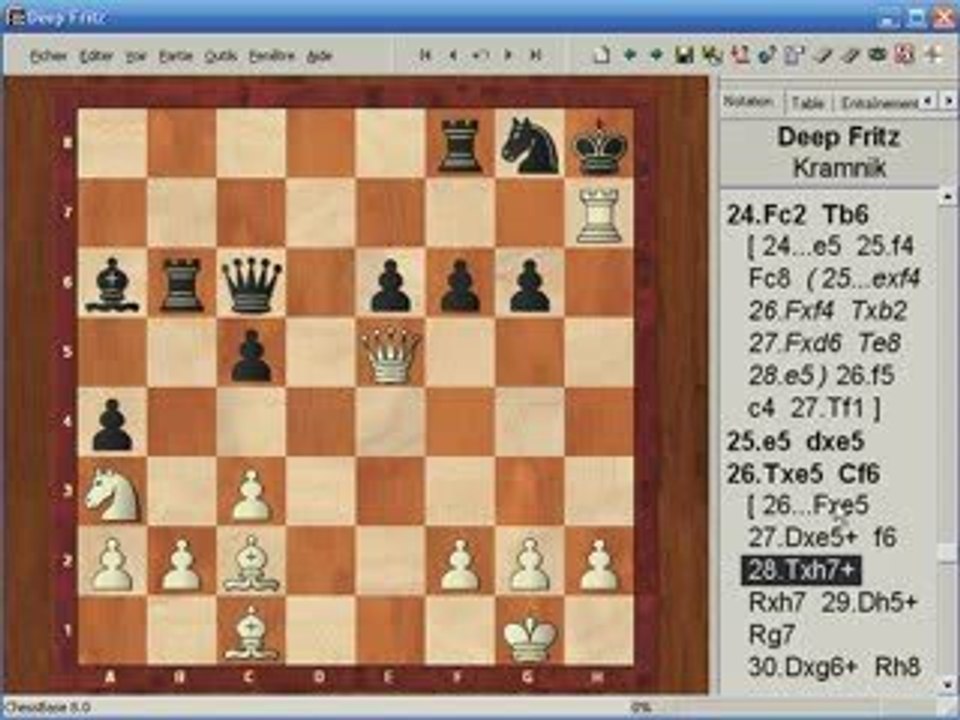Click the black queen on c6
This screenshot has width=960, height=720.
point(252,285)
